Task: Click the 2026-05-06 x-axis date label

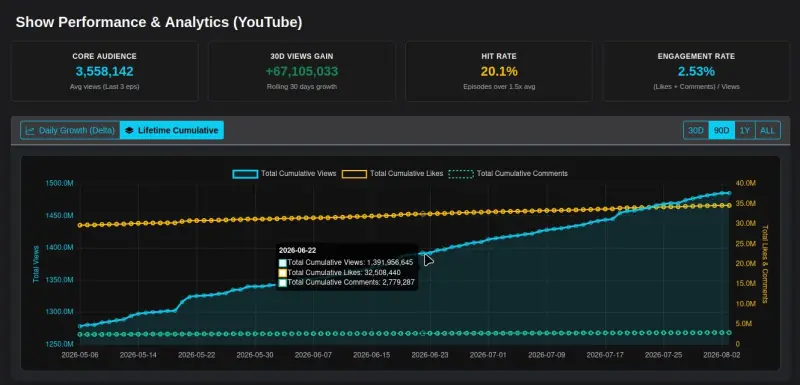Action: pos(80,354)
